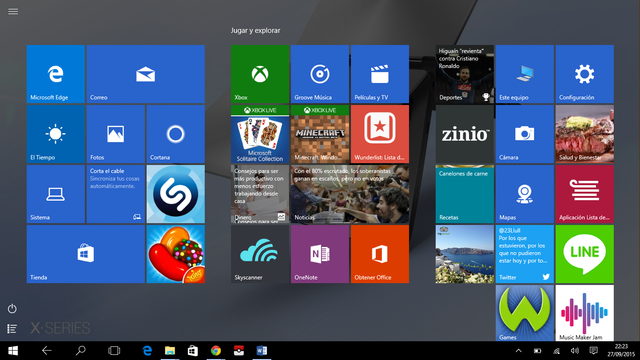
Task: Open the Noticias news tile
Action: pos(350,194)
